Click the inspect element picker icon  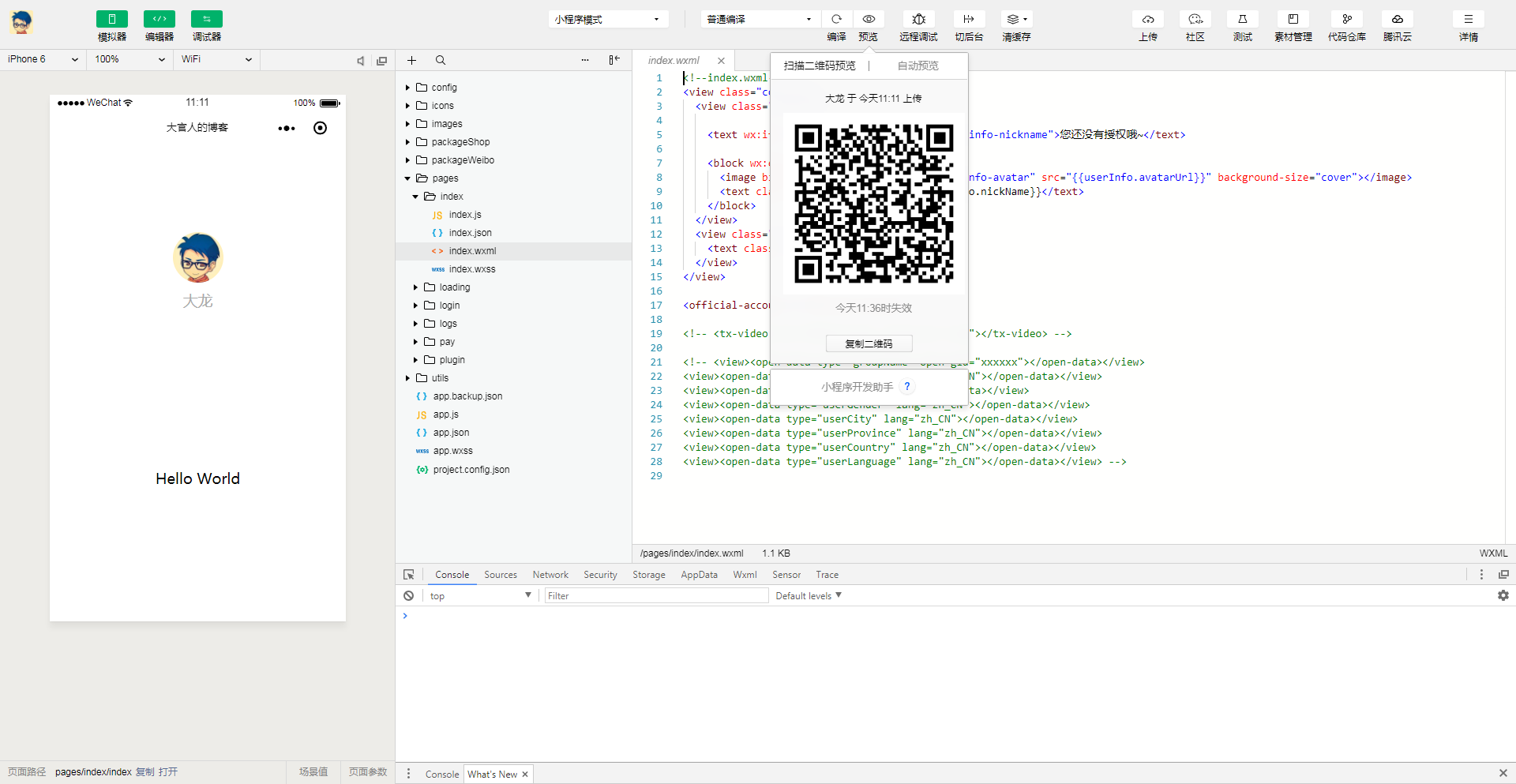tap(408, 575)
